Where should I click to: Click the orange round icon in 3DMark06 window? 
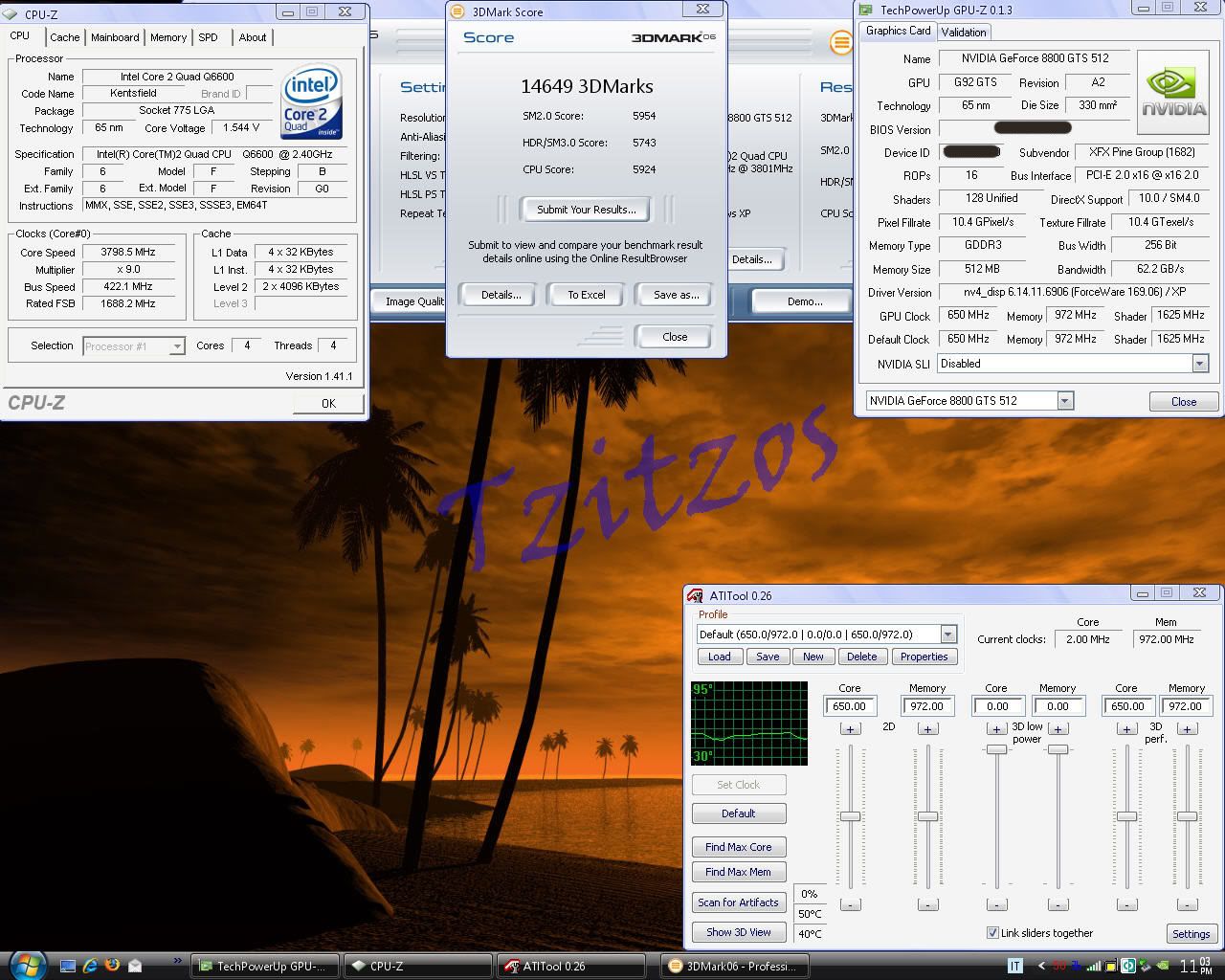840,42
